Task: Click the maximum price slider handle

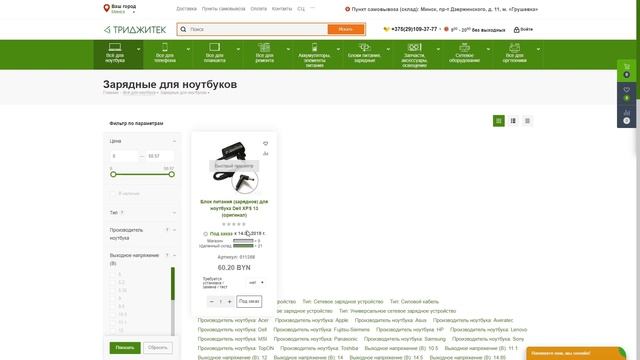Action: coord(172,174)
